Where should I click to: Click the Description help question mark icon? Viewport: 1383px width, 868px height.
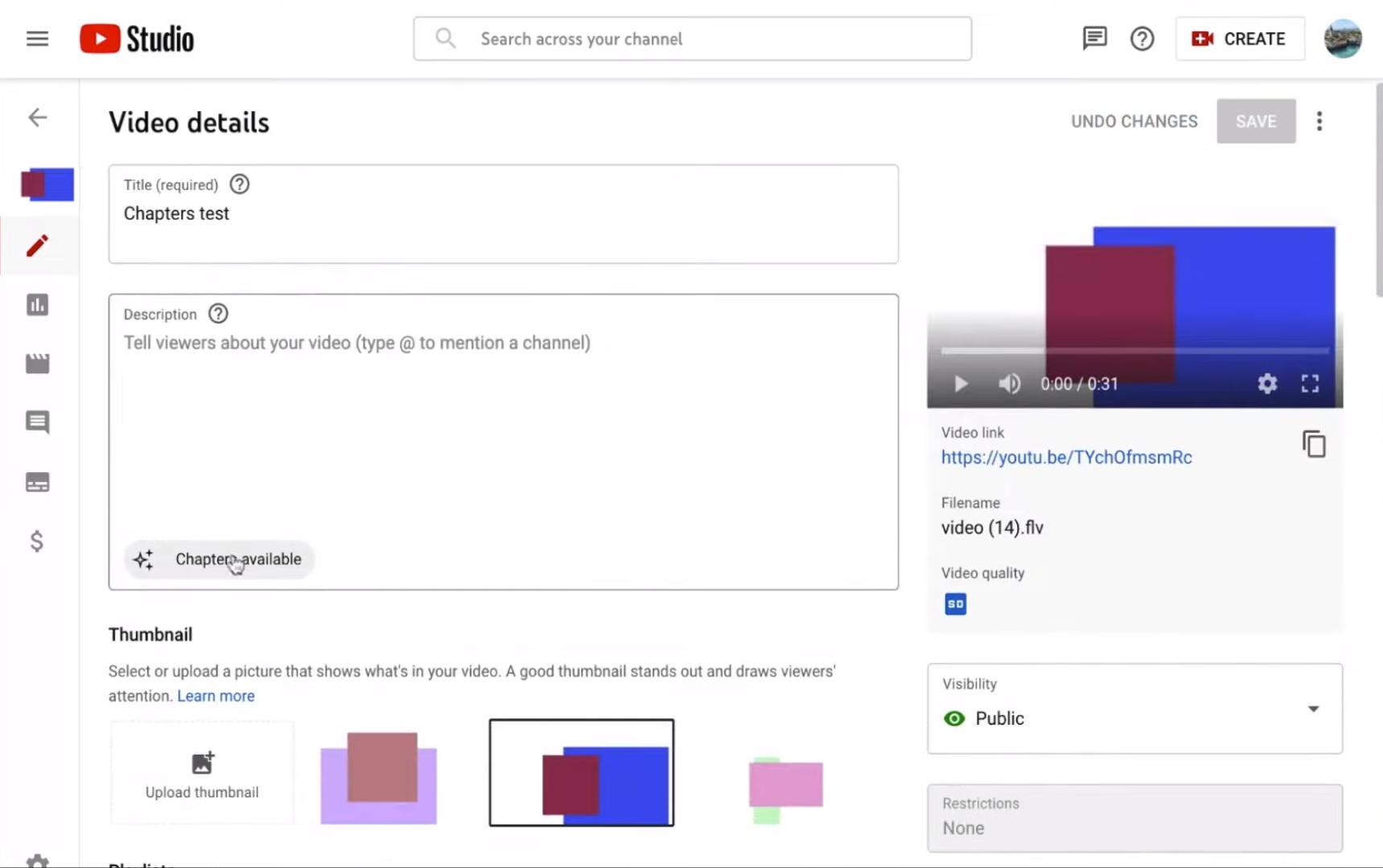pyautogui.click(x=218, y=314)
